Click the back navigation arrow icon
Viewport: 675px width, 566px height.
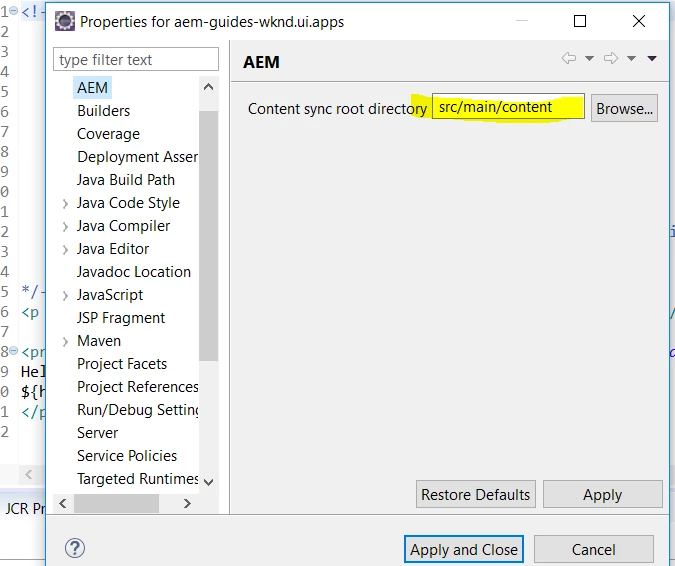point(569,58)
